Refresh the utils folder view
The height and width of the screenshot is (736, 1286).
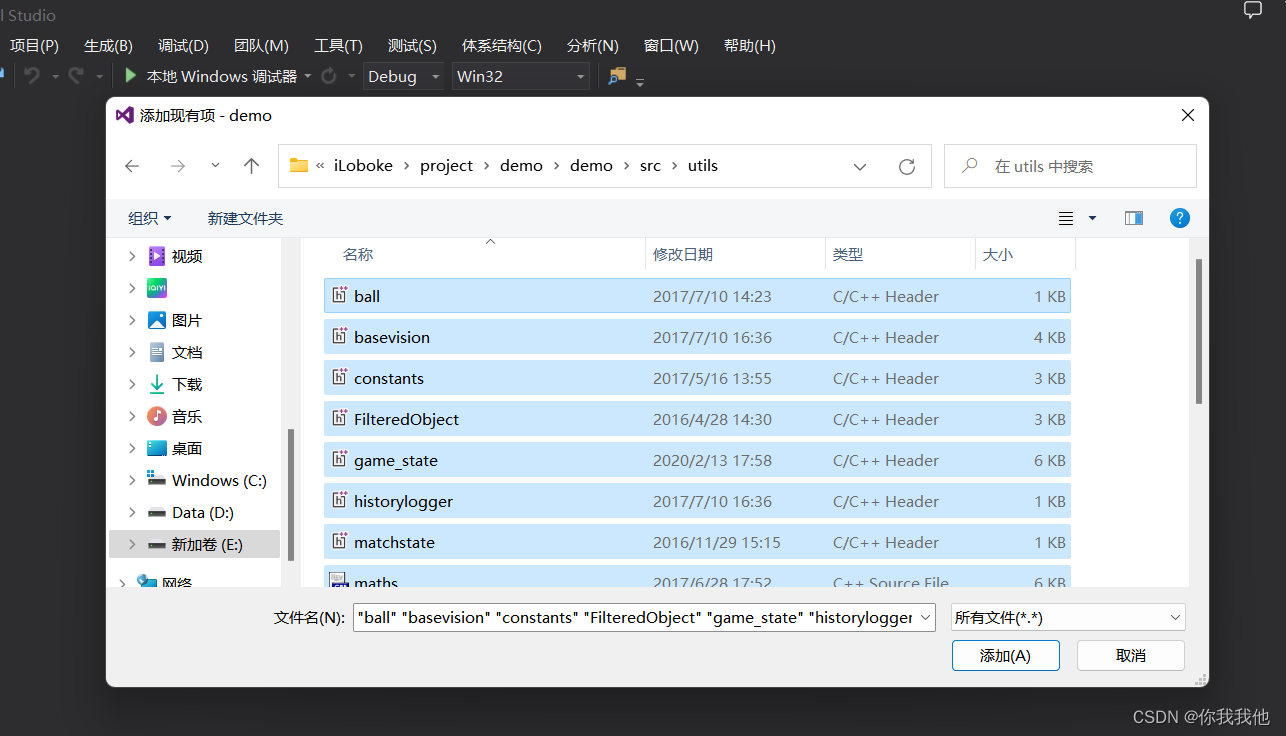tap(907, 166)
